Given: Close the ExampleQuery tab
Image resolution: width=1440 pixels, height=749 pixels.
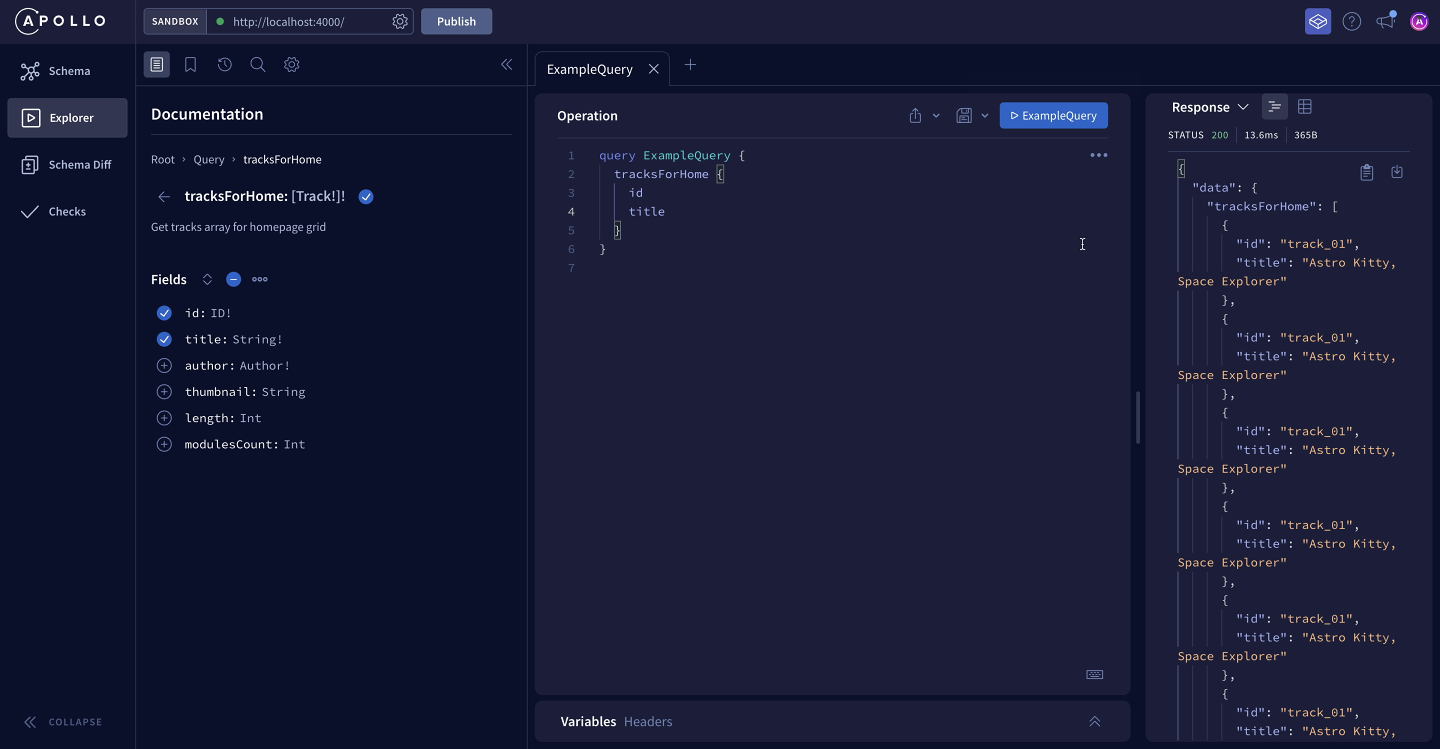Looking at the screenshot, I should tap(653, 69).
